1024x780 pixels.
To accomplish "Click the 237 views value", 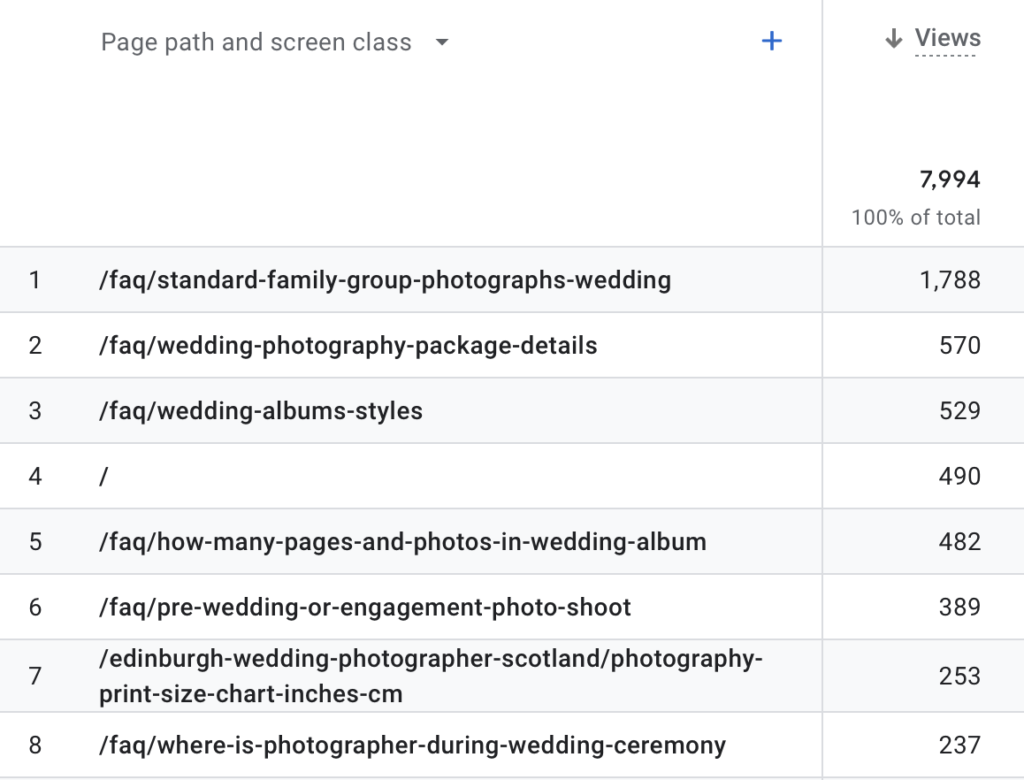I will 959,745.
